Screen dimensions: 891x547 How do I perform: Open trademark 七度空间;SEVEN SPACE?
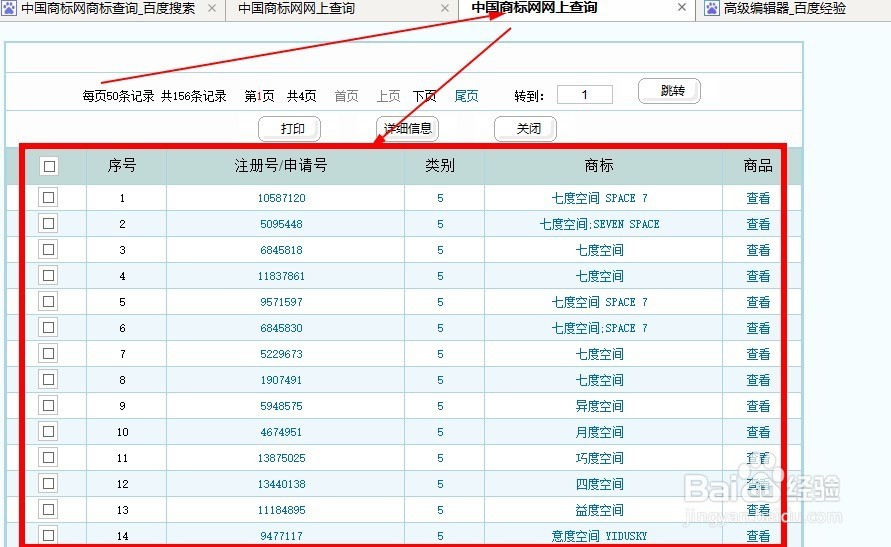pyautogui.click(x=599, y=224)
